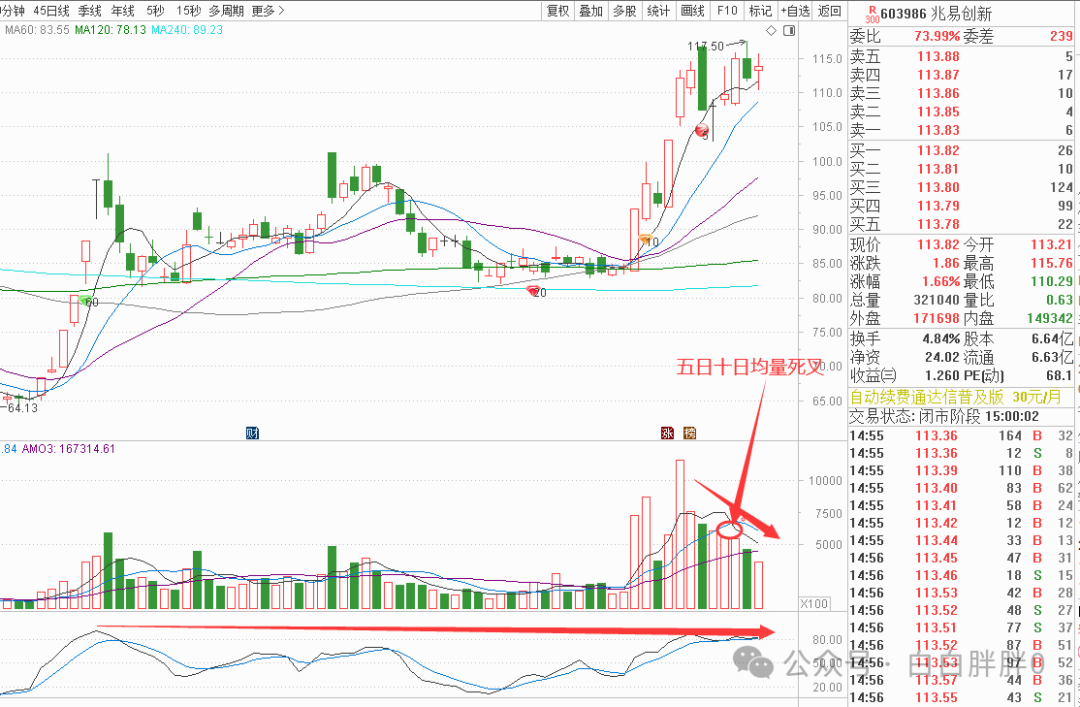
Task: Open the 多周期 multi-period view
Action: pos(226,10)
